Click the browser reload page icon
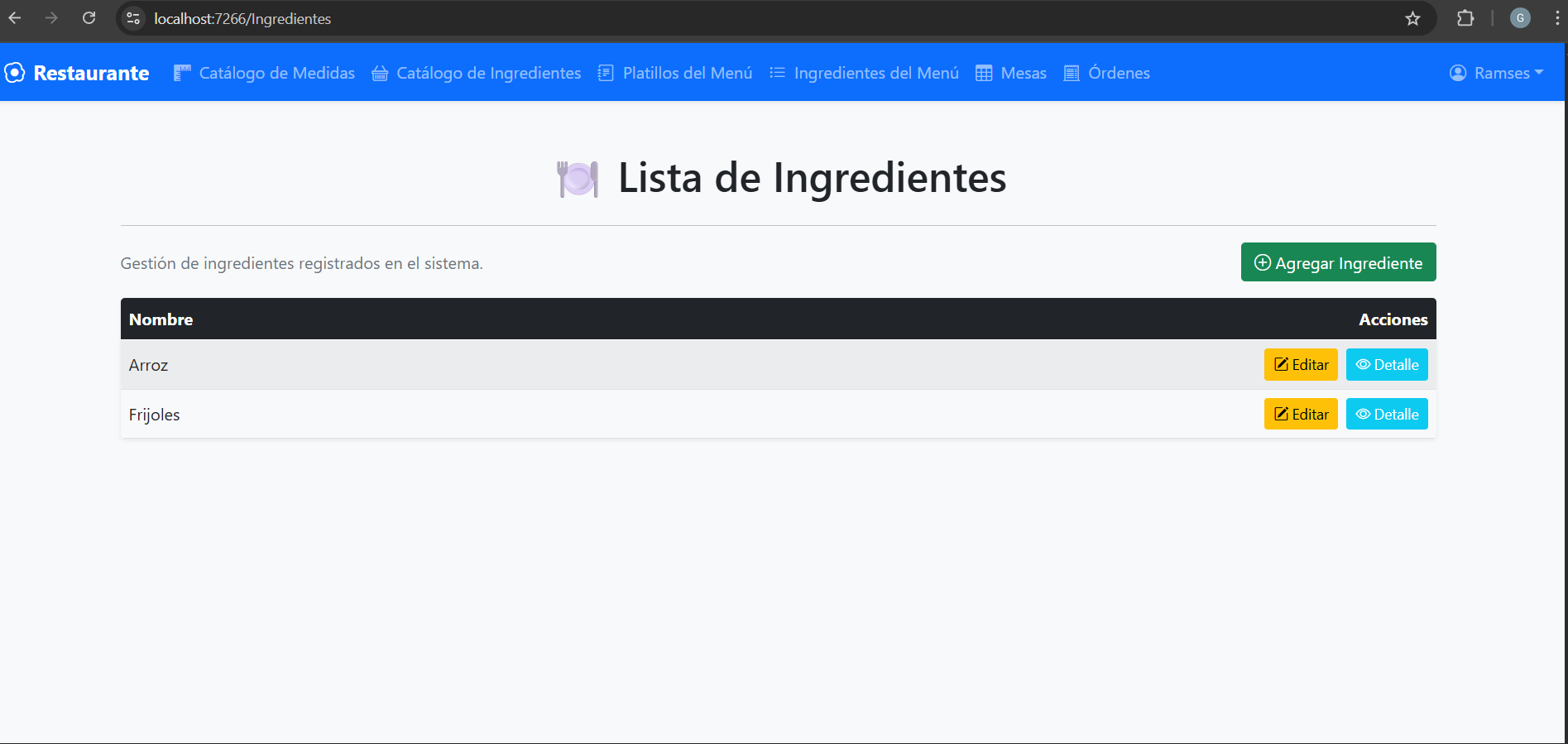 coord(89,18)
